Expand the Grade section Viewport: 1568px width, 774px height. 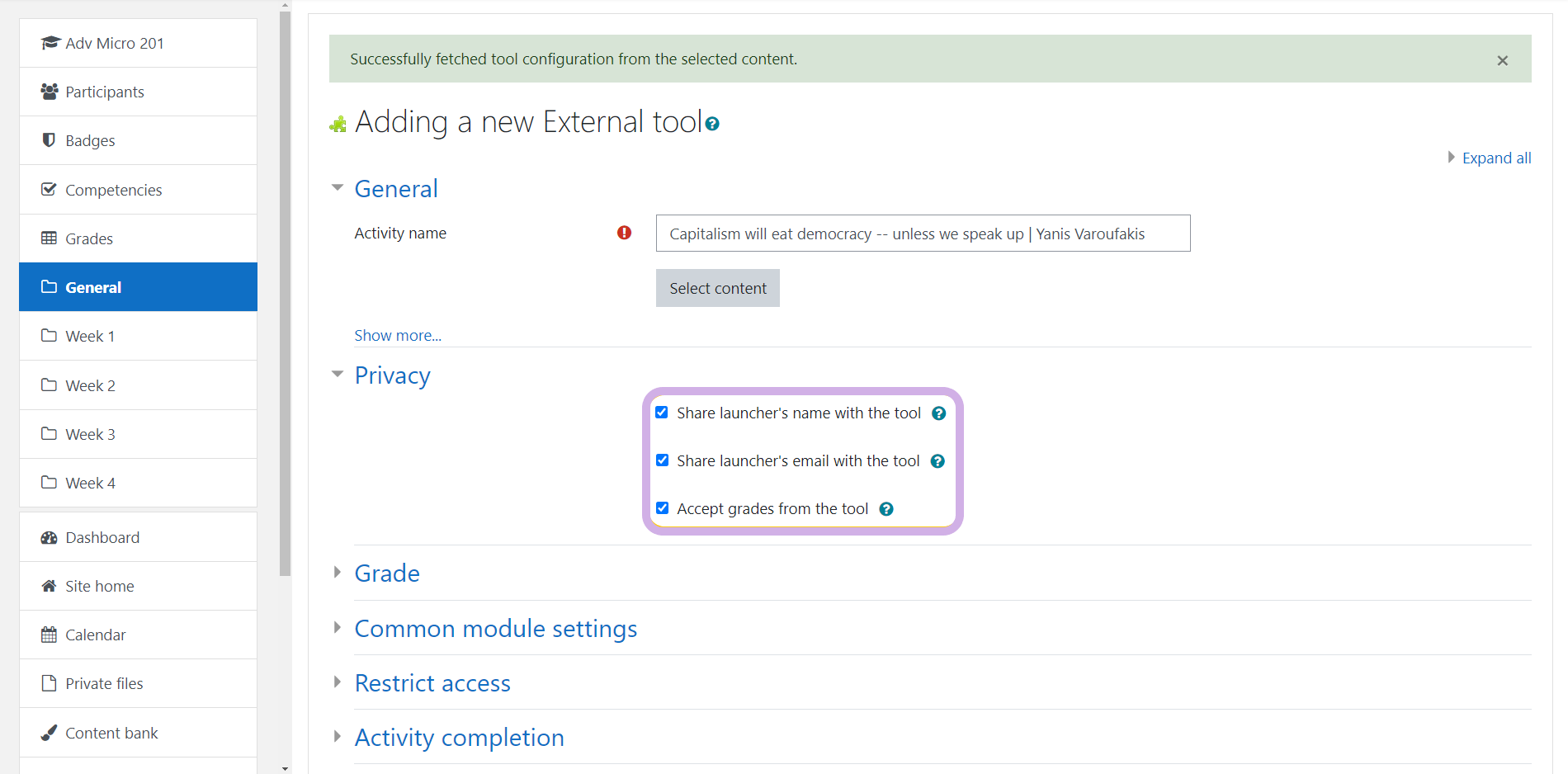[387, 573]
